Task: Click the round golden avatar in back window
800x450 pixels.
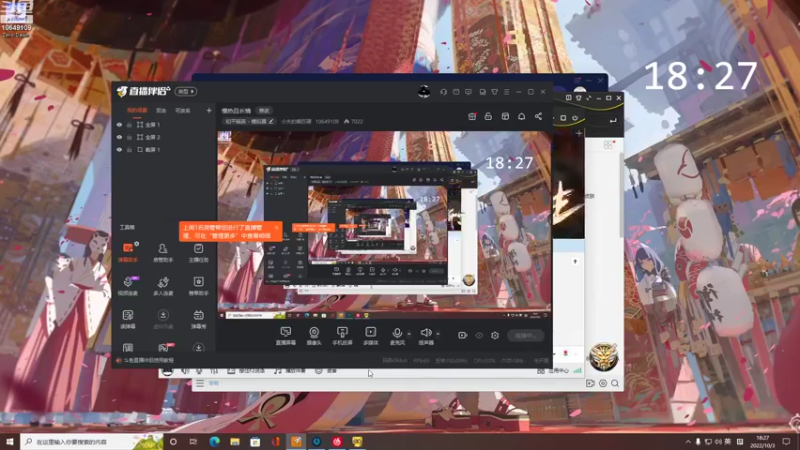Action: [604, 356]
